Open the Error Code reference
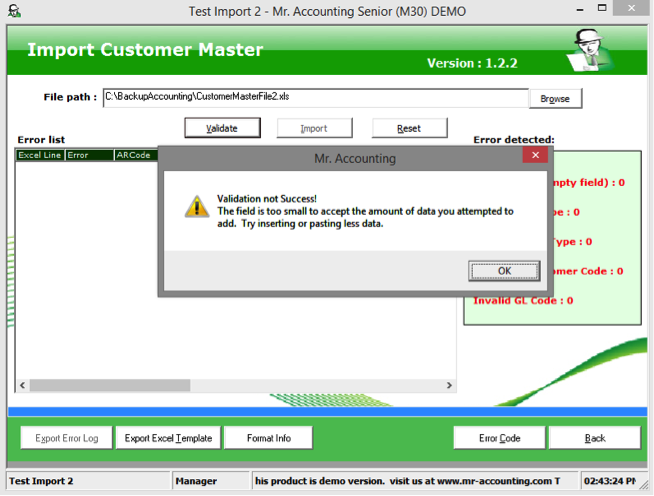 (x=499, y=438)
